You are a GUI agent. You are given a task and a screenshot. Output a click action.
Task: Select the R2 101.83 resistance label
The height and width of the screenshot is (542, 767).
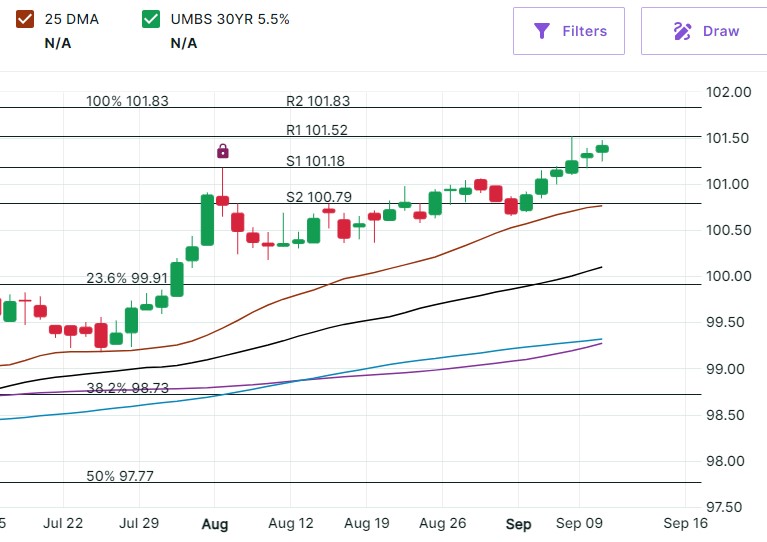coord(317,101)
